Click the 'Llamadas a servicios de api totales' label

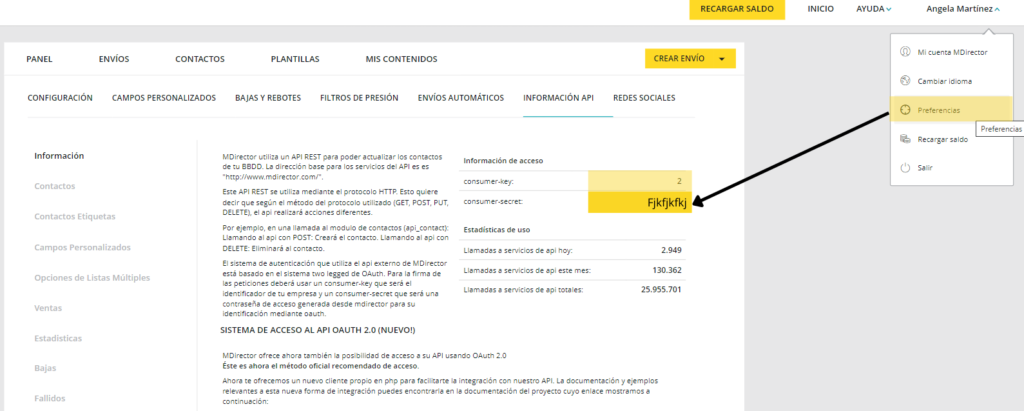pyautogui.click(x=523, y=289)
